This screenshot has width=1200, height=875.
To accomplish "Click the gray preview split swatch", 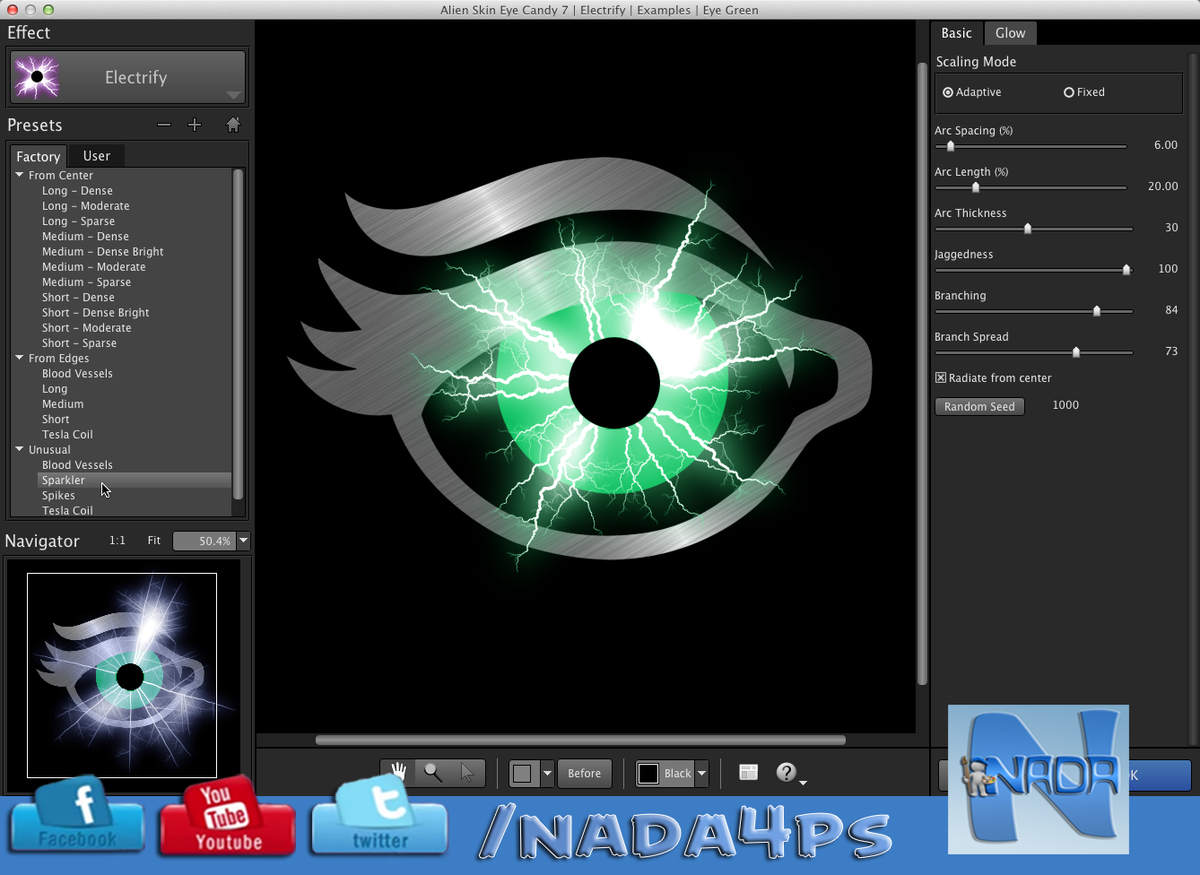I will coord(524,773).
